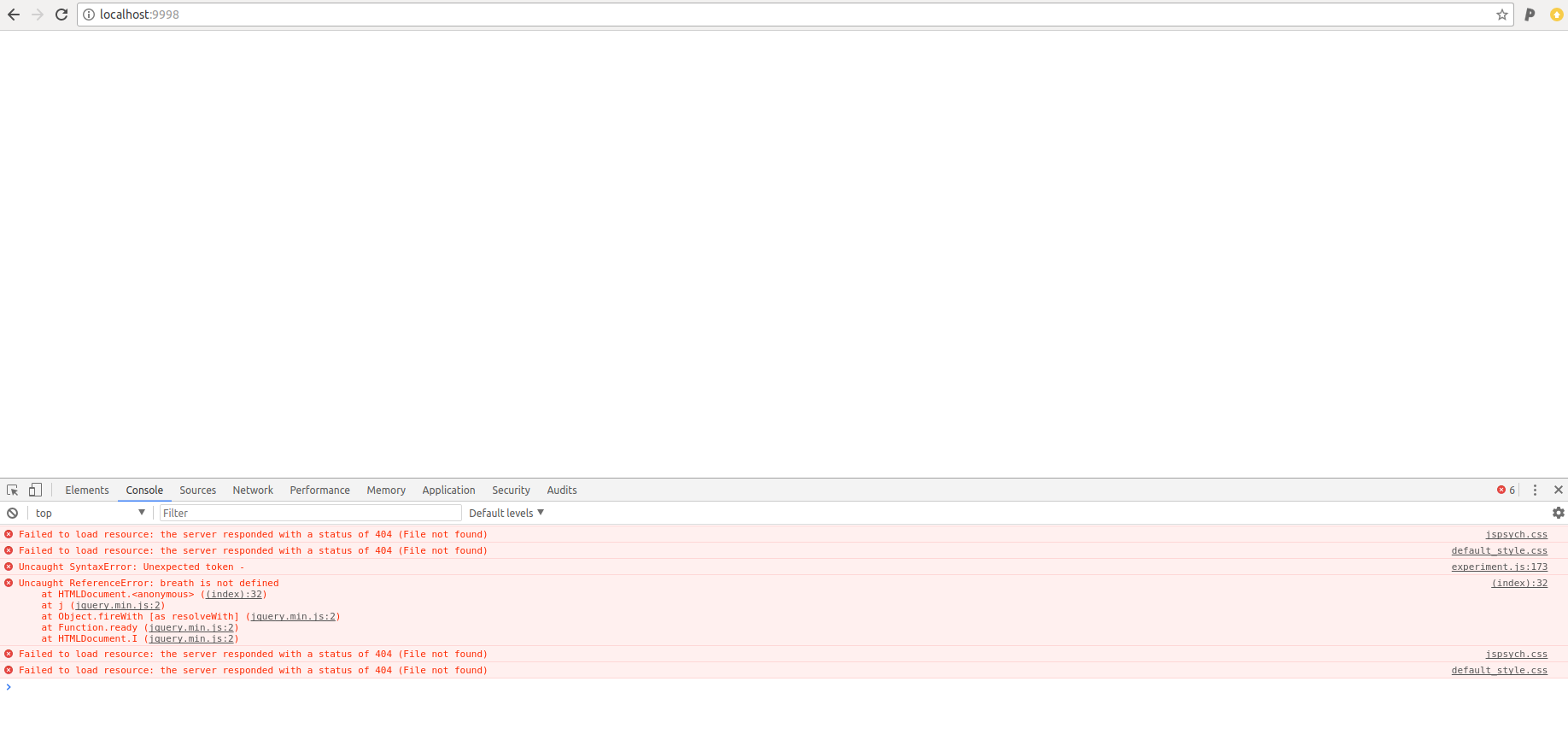Open the Audits tab
Viewport: 1568px width, 746px height.
[x=562, y=490]
